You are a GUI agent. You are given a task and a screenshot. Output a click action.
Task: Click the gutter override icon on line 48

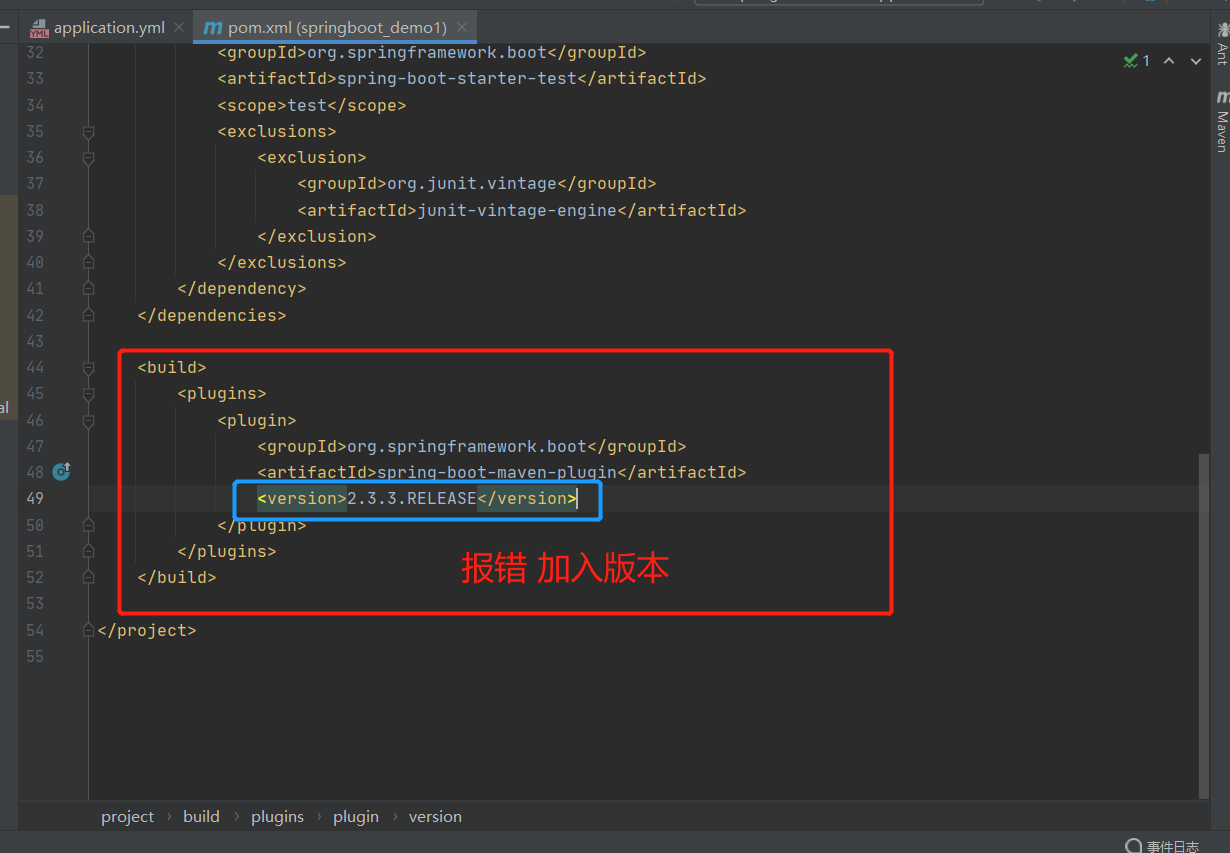61,471
